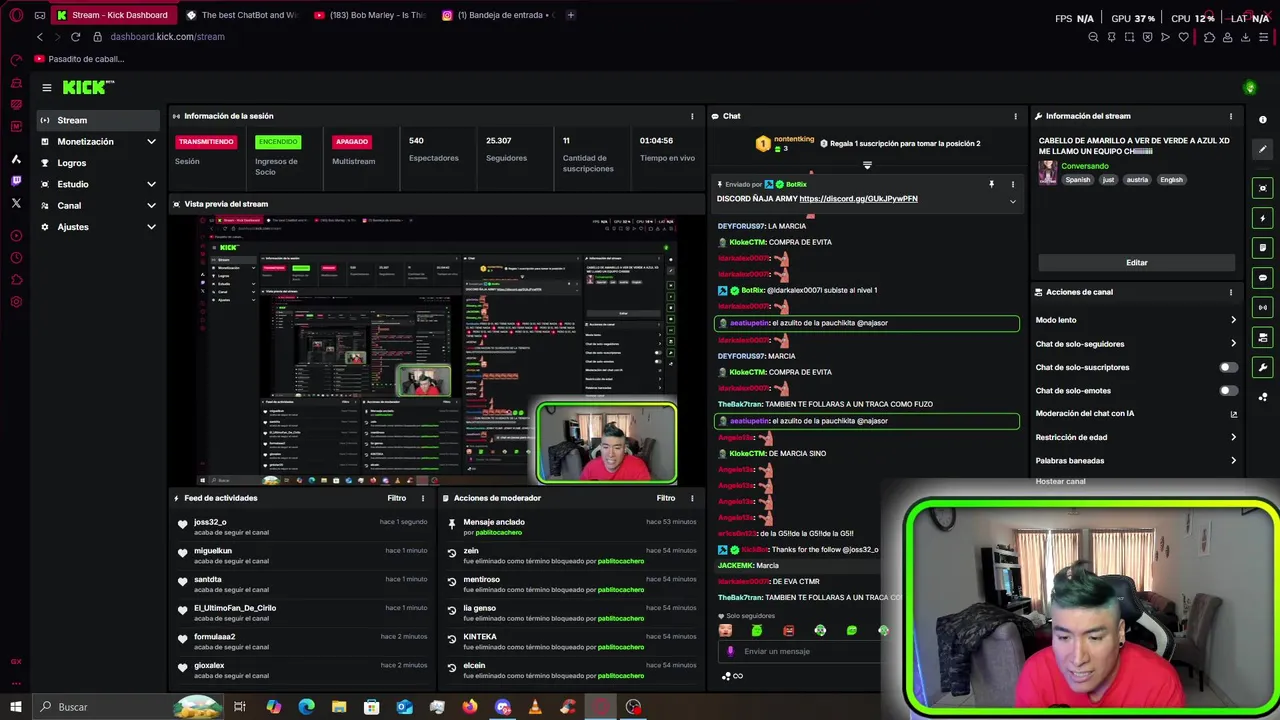Open the Información de la sesión options menu
The height and width of the screenshot is (720, 1280).
692,116
